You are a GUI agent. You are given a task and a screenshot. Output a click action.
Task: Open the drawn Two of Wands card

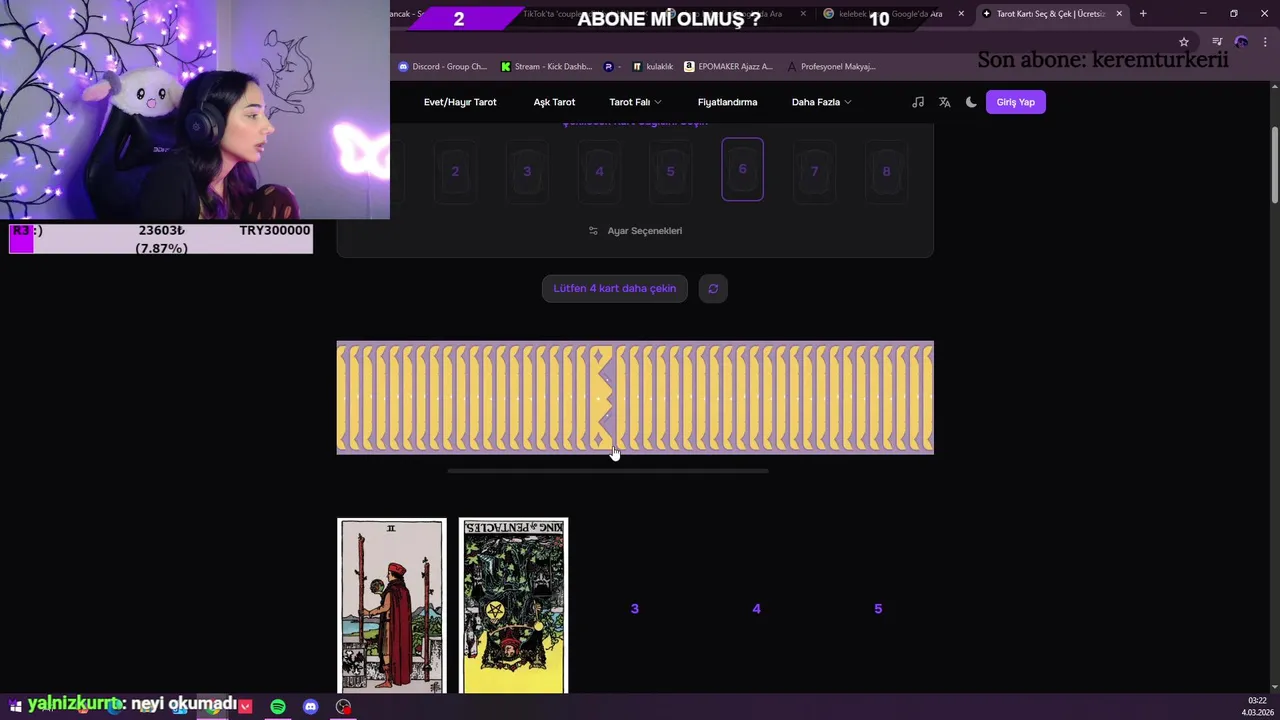392,606
